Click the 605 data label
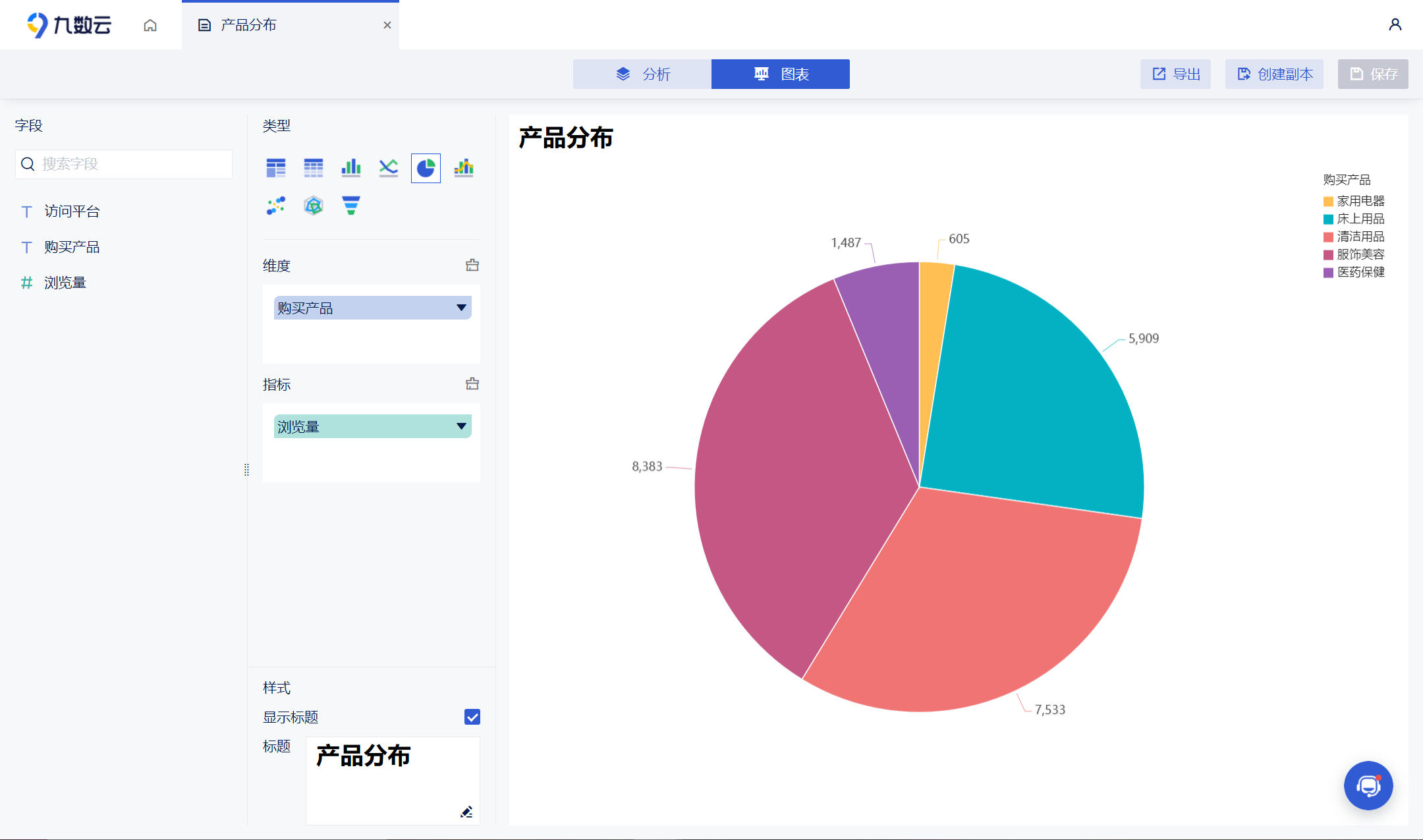The width and height of the screenshot is (1423, 840). point(959,239)
